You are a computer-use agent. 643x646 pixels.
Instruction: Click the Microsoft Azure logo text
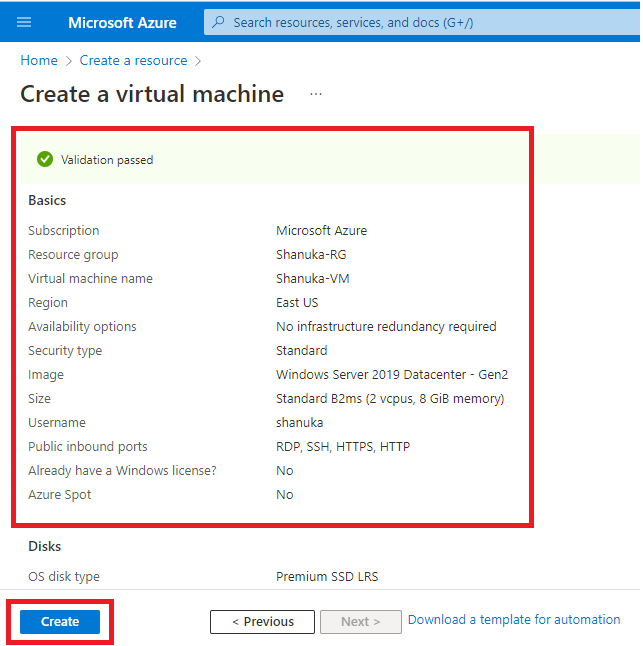[122, 23]
